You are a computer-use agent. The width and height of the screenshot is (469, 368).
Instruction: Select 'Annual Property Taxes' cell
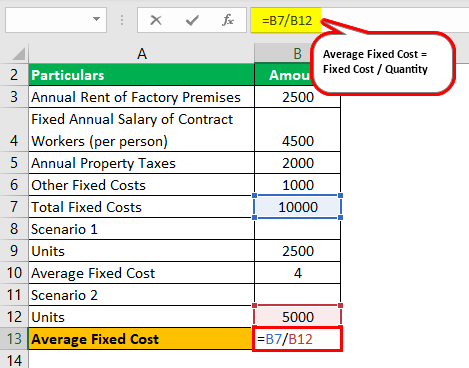click(141, 163)
